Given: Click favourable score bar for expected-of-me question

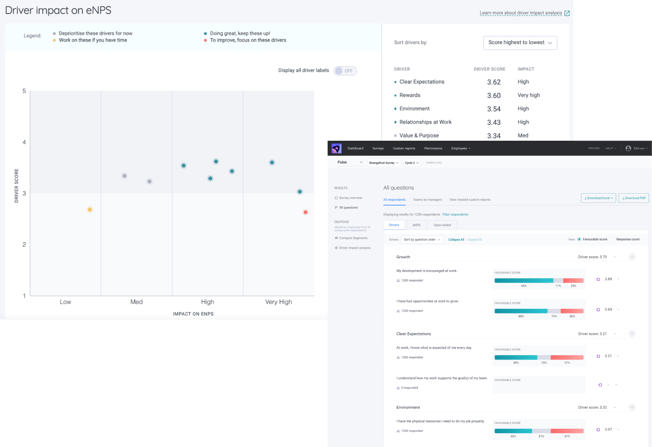Looking at the screenshot, I should [539, 358].
